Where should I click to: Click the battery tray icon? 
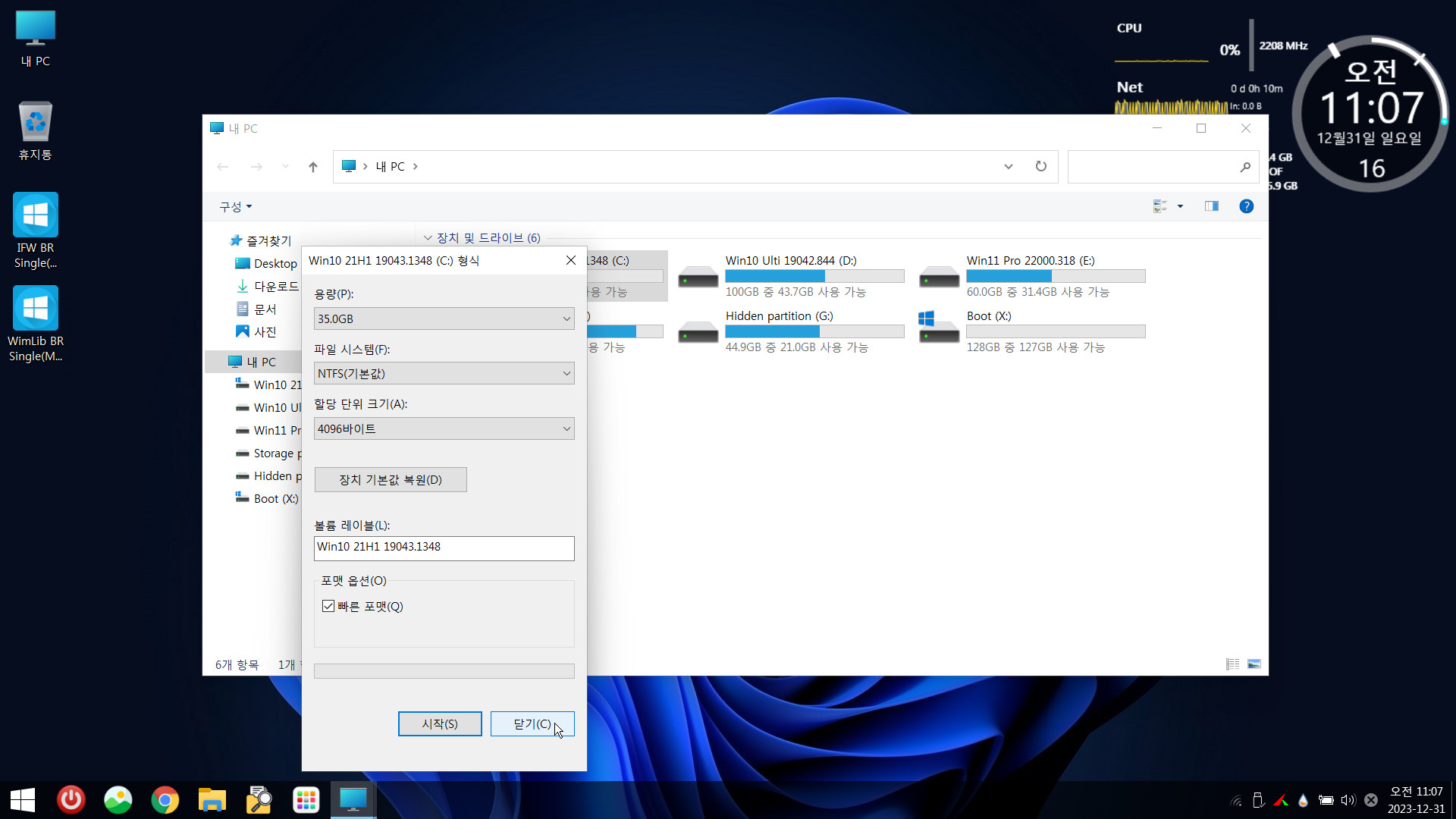pos(1326,800)
